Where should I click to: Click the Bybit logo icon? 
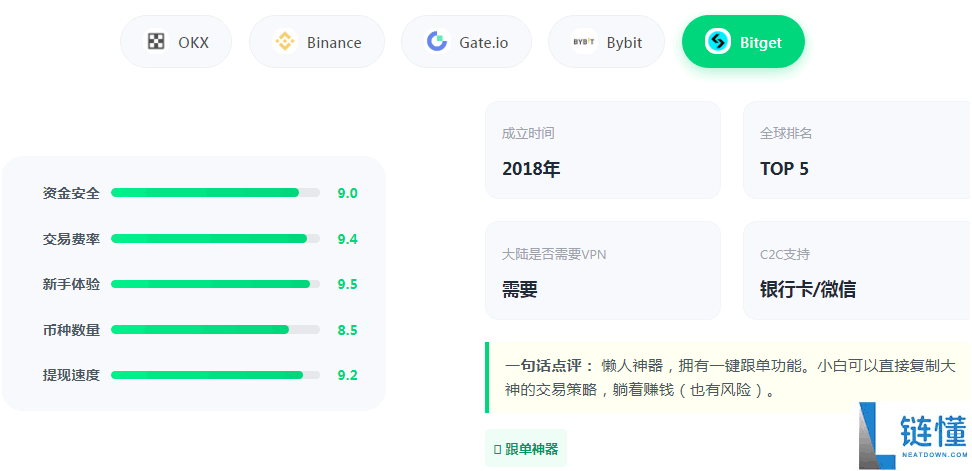pos(584,42)
